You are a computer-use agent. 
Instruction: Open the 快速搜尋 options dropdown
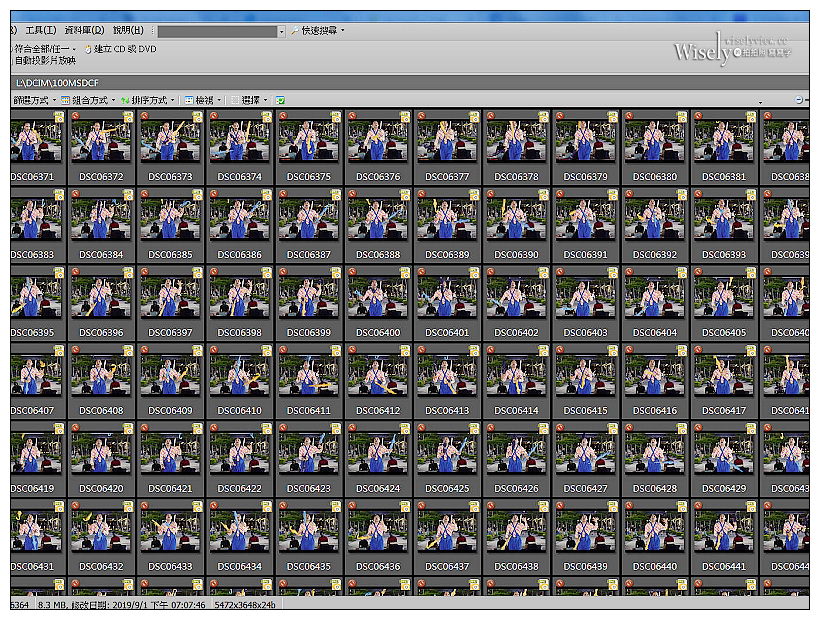click(343, 30)
